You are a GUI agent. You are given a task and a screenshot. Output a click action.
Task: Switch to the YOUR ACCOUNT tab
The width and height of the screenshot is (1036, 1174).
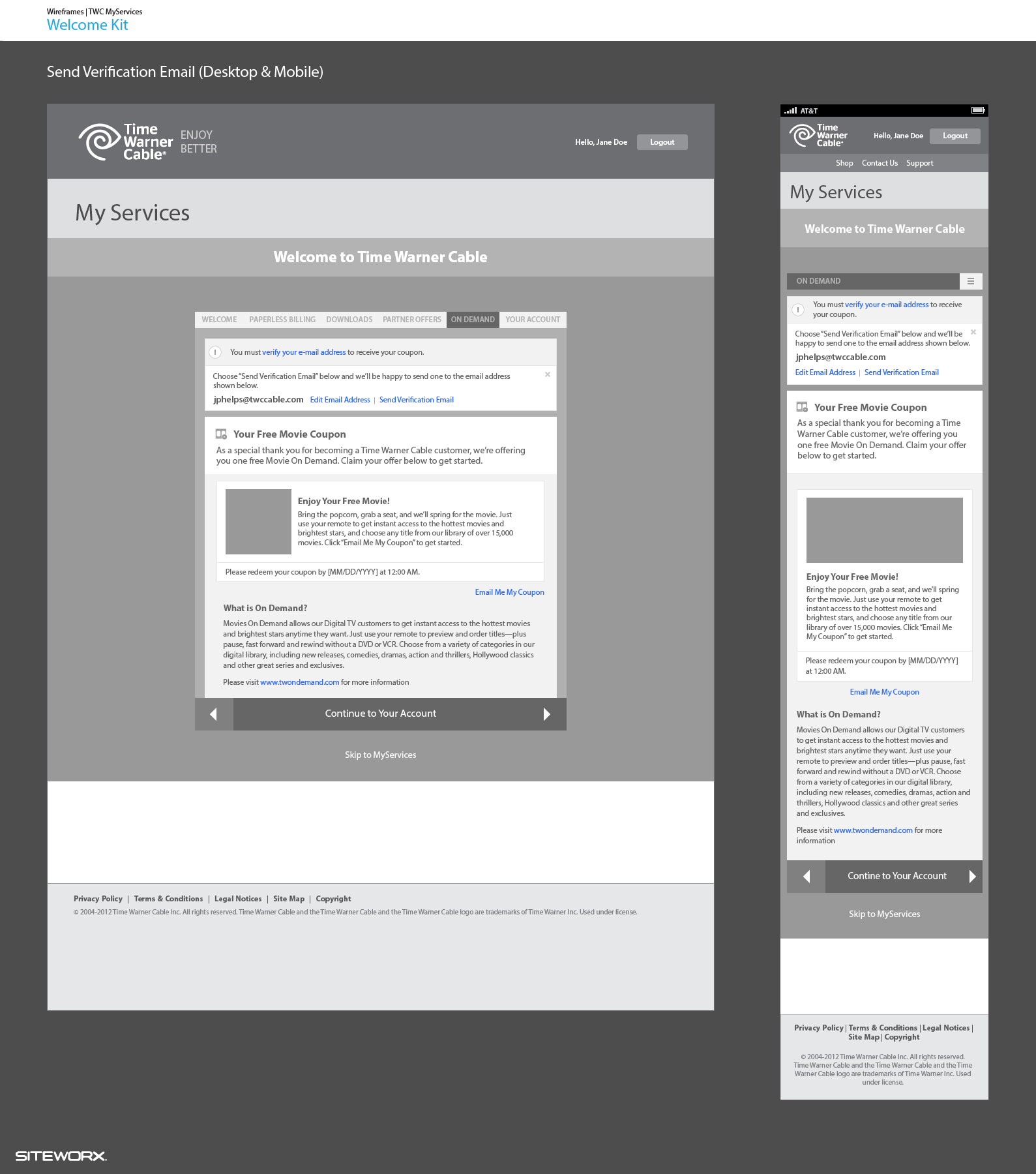(x=533, y=320)
